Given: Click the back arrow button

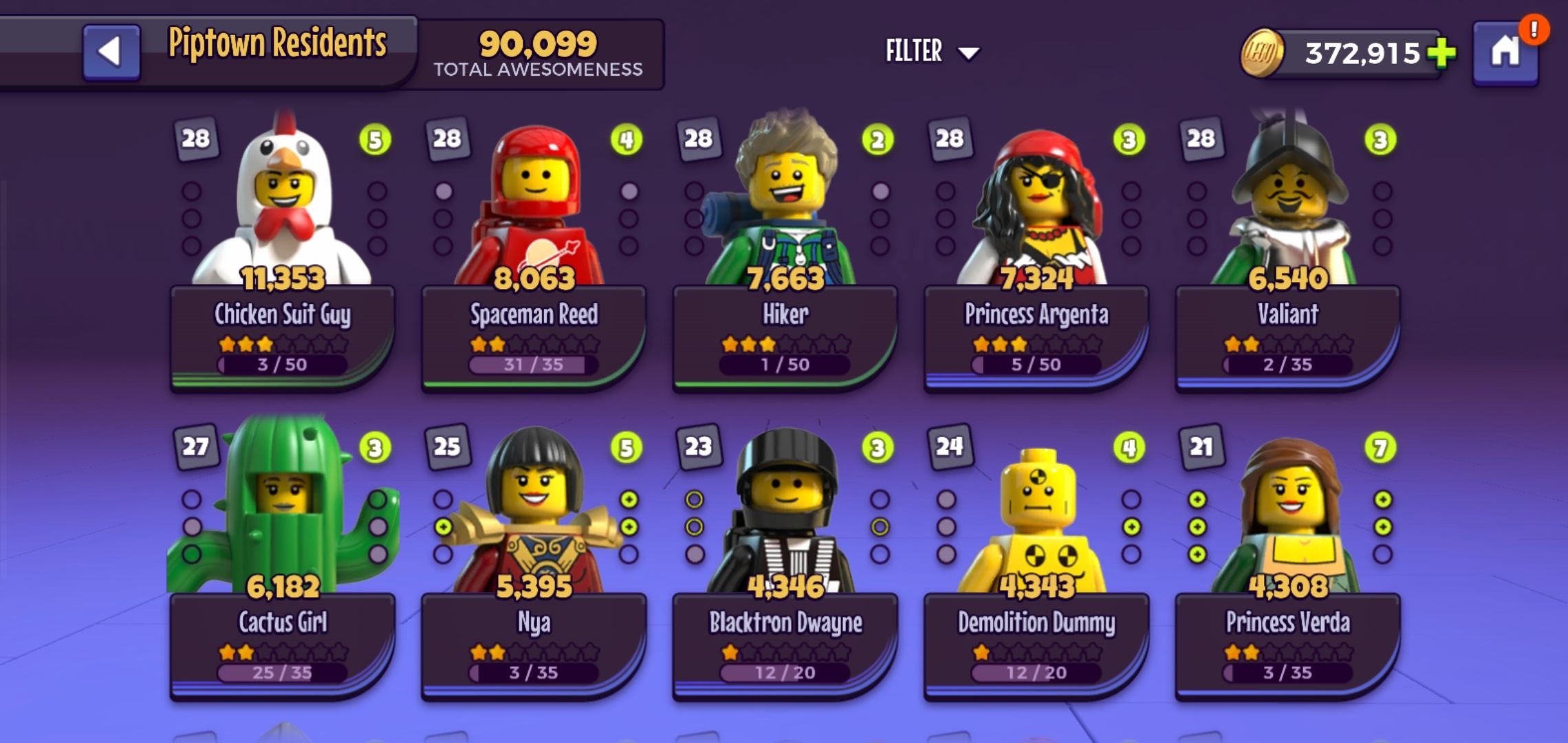Looking at the screenshot, I should coord(111,52).
